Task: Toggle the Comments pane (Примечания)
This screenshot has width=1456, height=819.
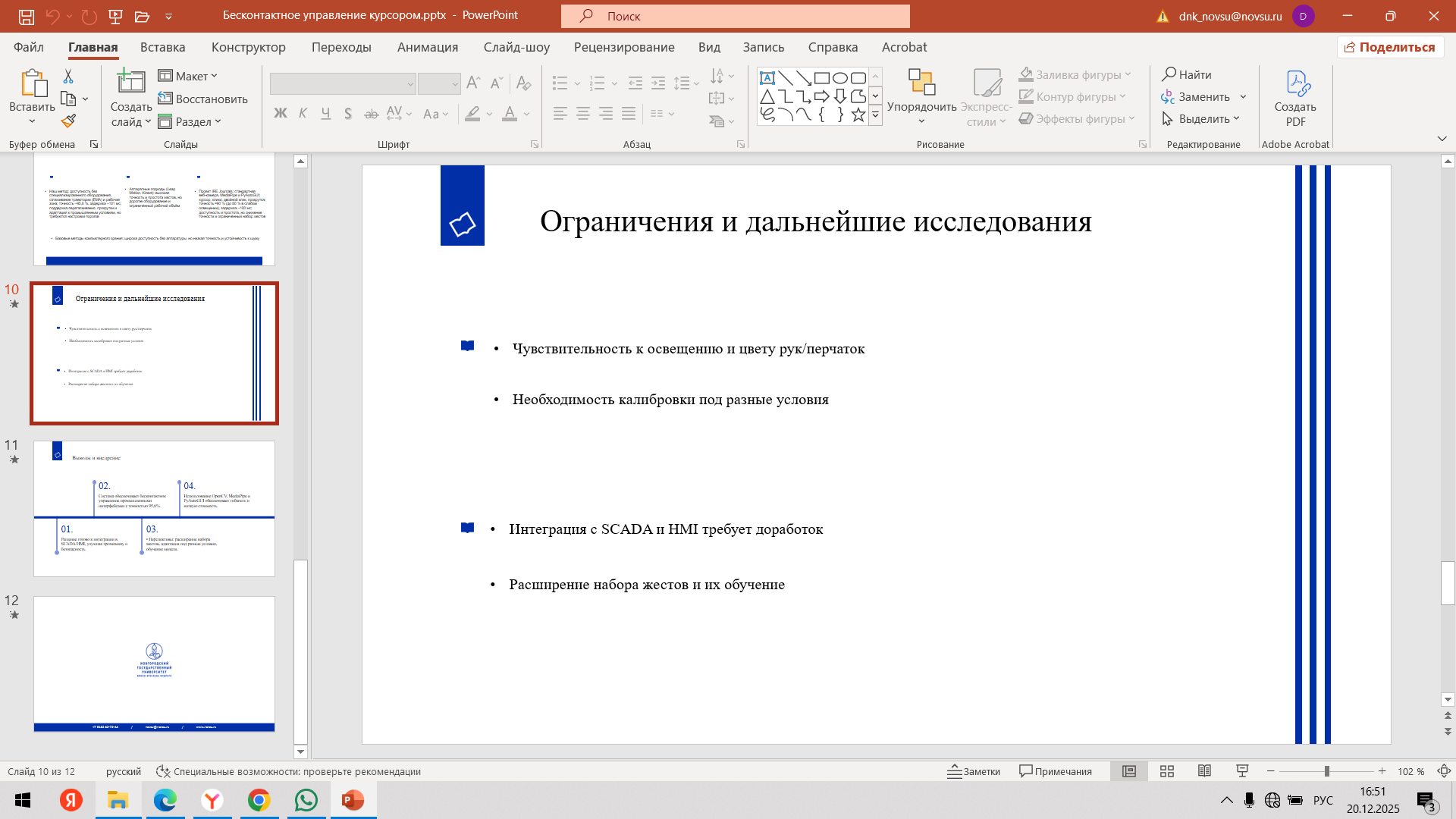Action: [1056, 771]
